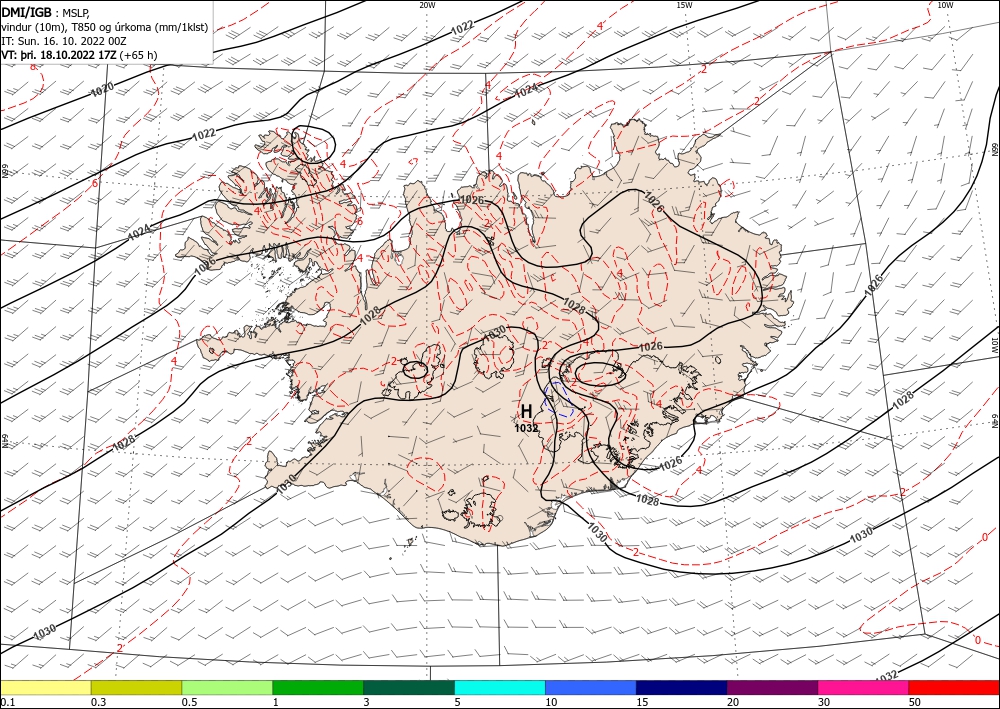Click the yellow 0.1–0.3 precipitation legend swatch
This screenshot has height=709, width=1000.
point(46,687)
